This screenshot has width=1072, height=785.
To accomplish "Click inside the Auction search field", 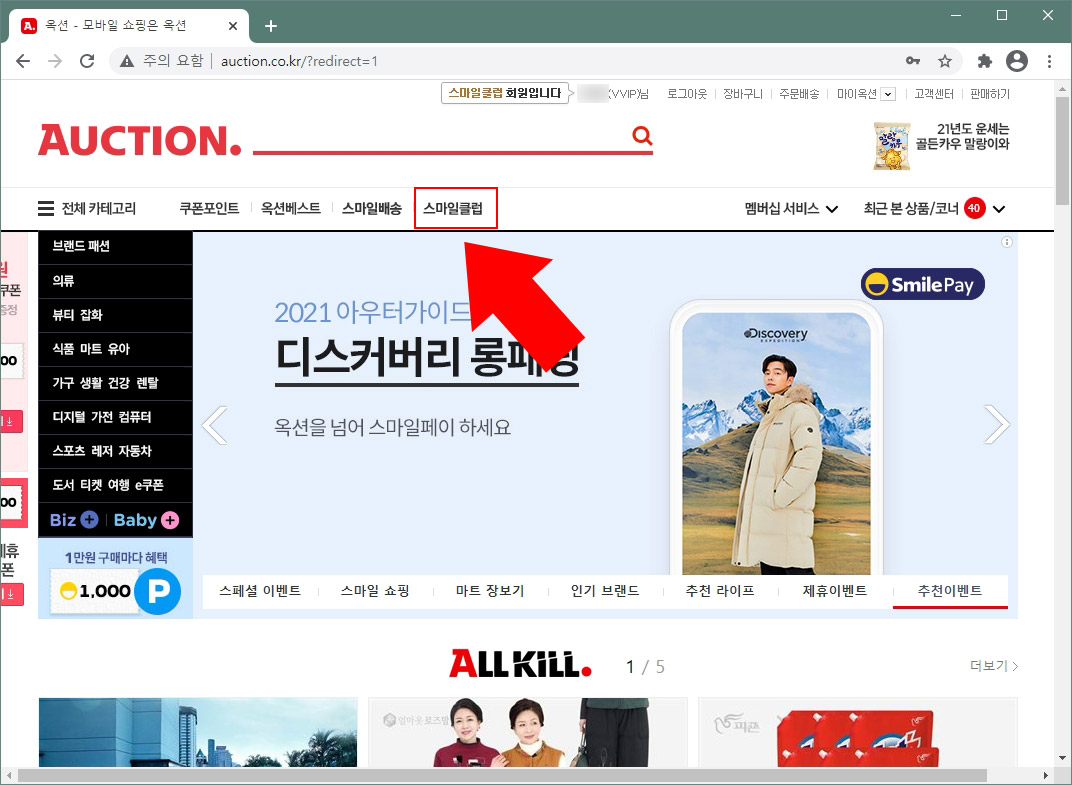I will (x=441, y=135).
